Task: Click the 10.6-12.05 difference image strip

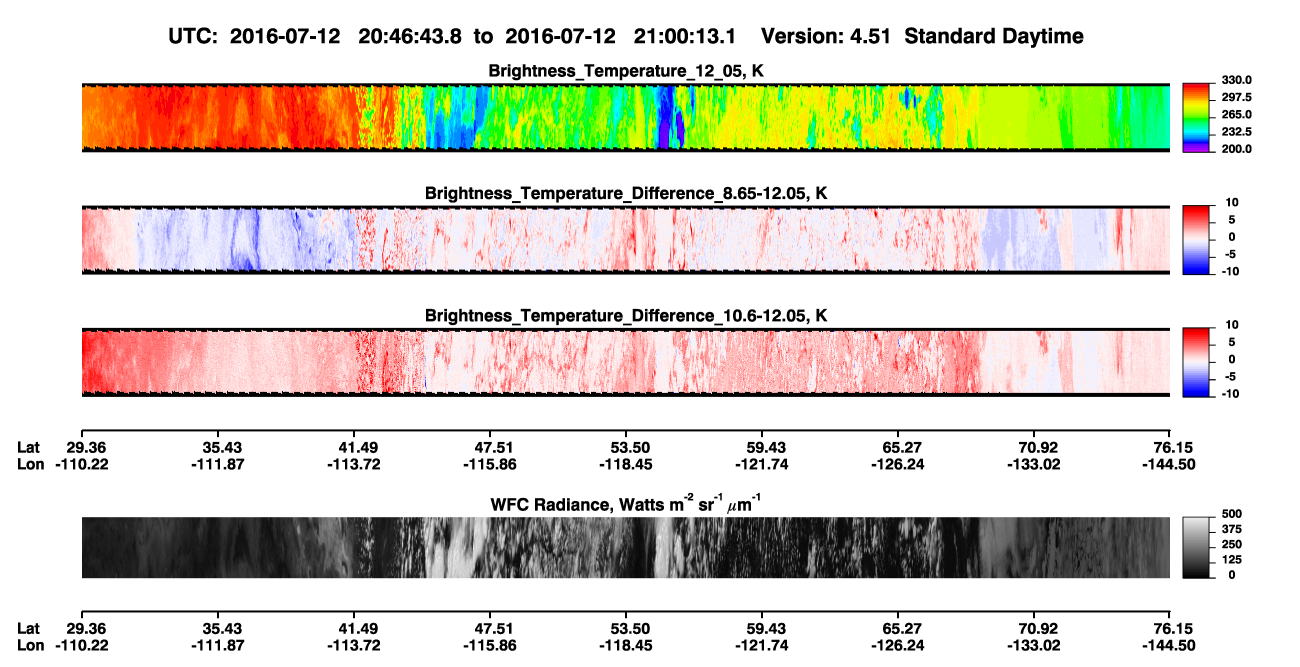Action: click(625, 361)
